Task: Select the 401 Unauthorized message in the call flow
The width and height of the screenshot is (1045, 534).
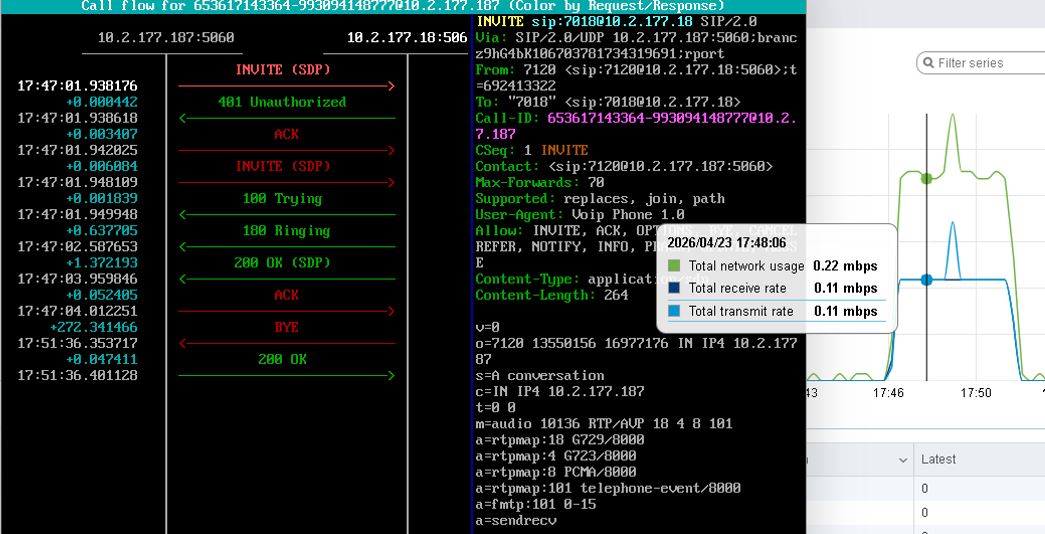Action: (x=282, y=102)
